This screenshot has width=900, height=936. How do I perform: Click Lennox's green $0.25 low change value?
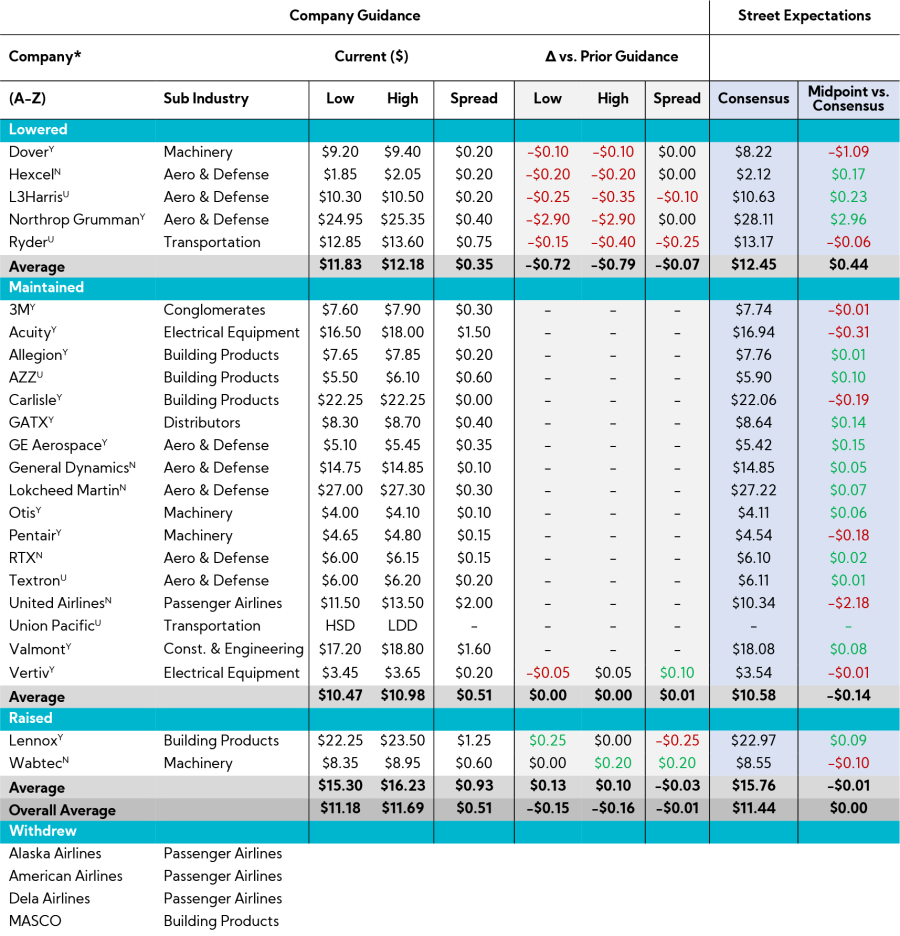(547, 741)
